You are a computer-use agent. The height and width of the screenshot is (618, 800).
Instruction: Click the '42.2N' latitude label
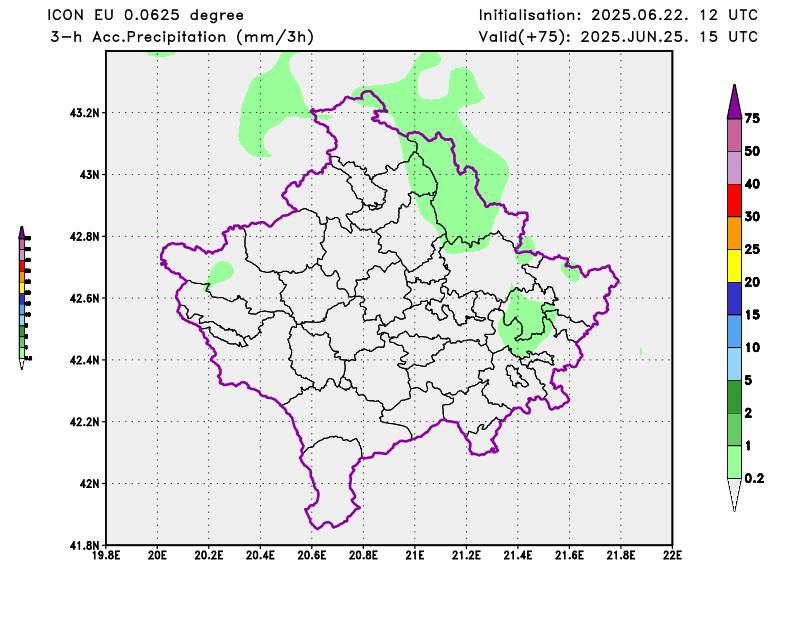[85, 422]
